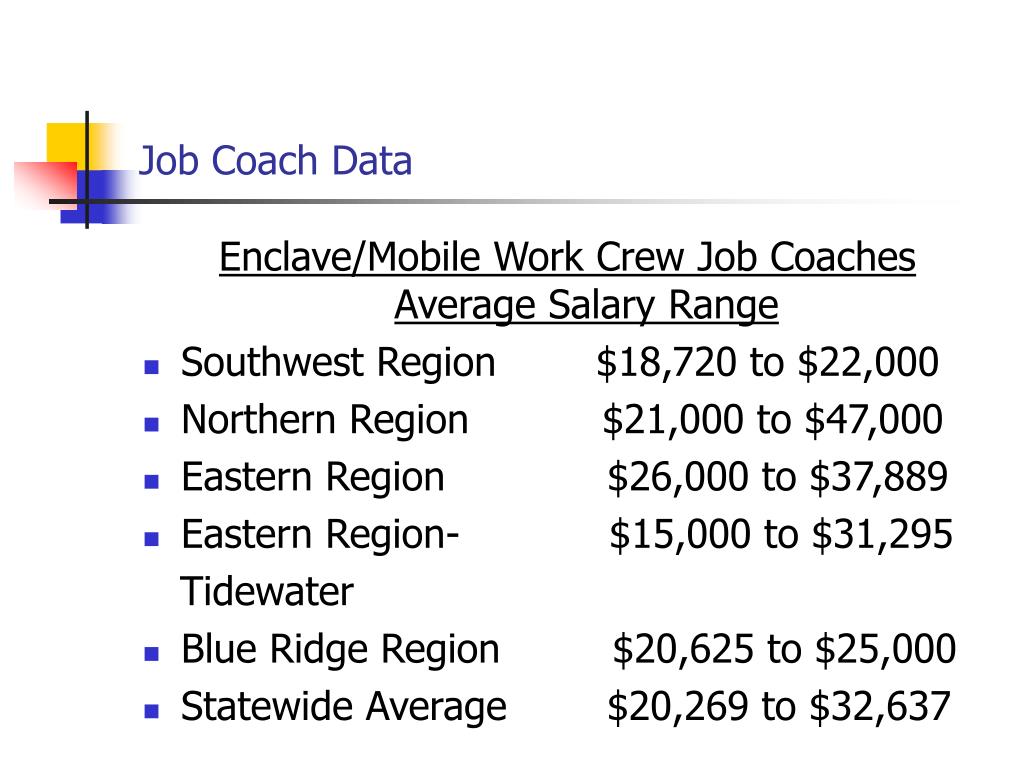The width and height of the screenshot is (1024, 768).
Task: Click the red square in the logo
Action: click(x=44, y=184)
